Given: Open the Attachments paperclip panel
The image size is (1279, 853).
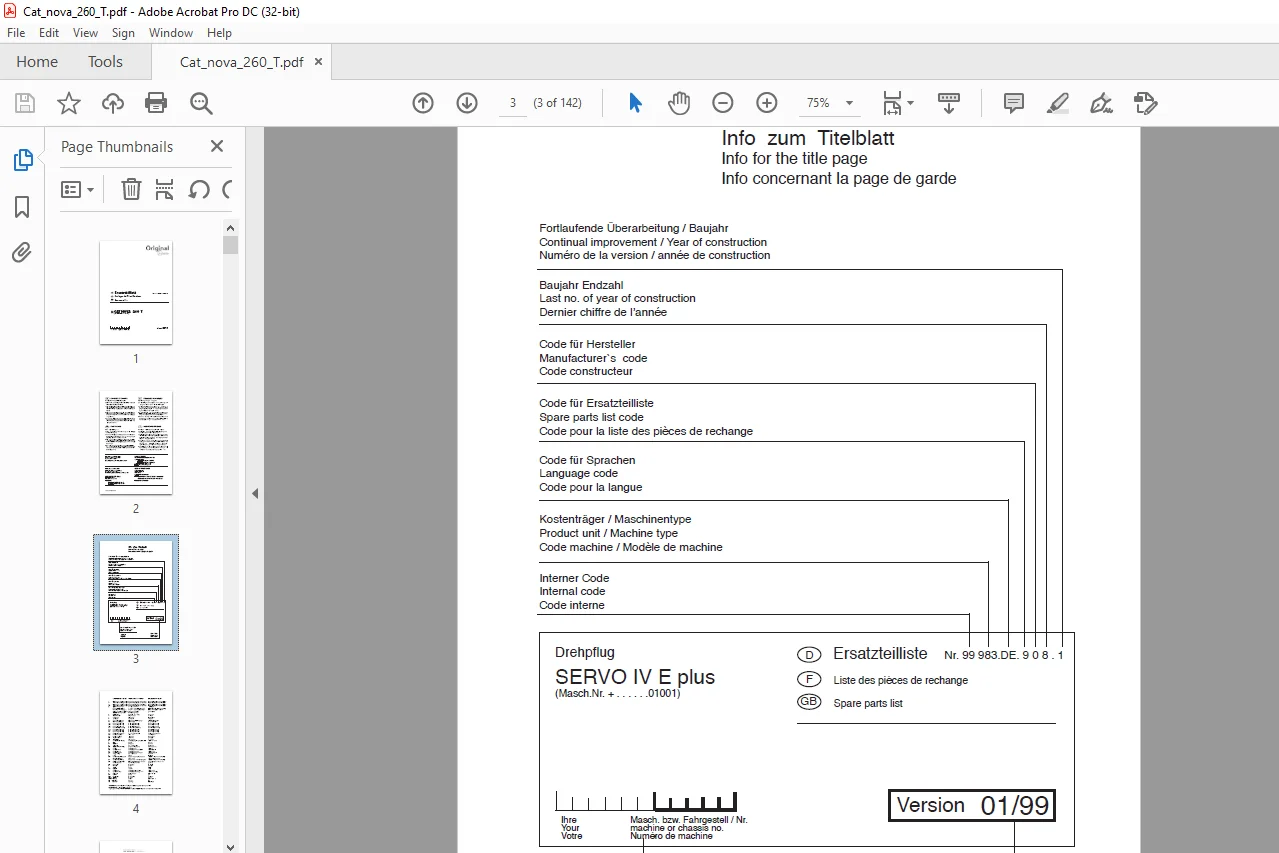Looking at the screenshot, I should click(x=22, y=252).
